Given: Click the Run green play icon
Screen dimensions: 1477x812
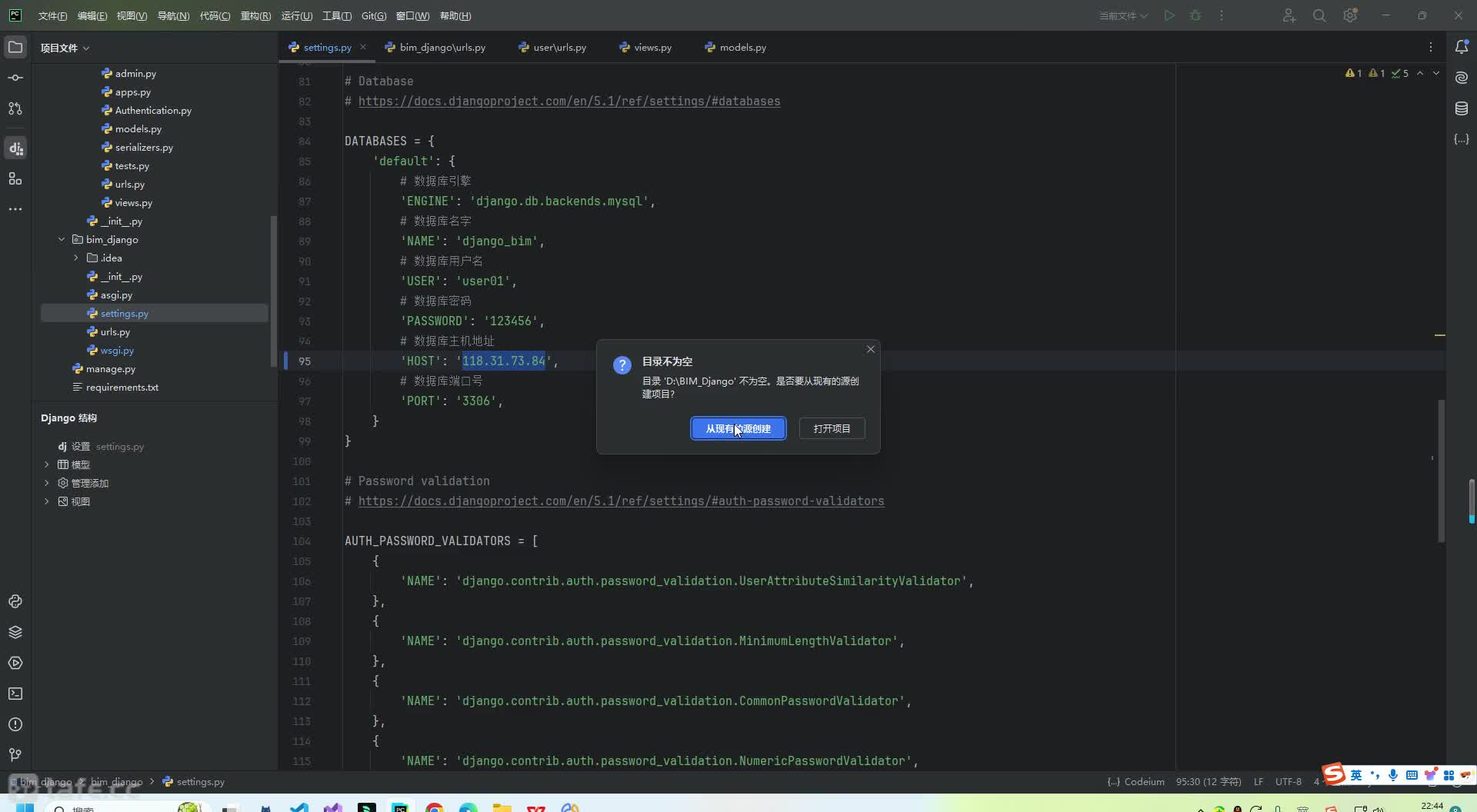Looking at the screenshot, I should [x=1169, y=15].
